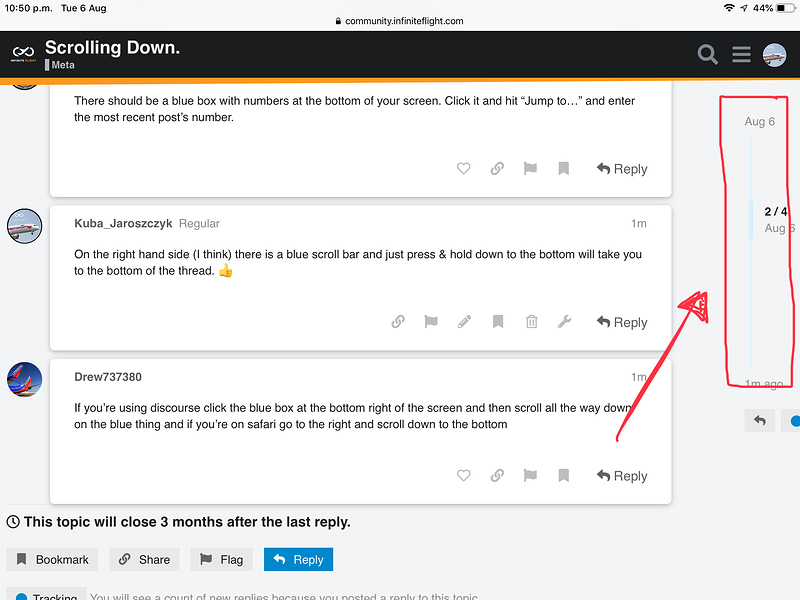Bookmark the first visible post

[563, 168]
